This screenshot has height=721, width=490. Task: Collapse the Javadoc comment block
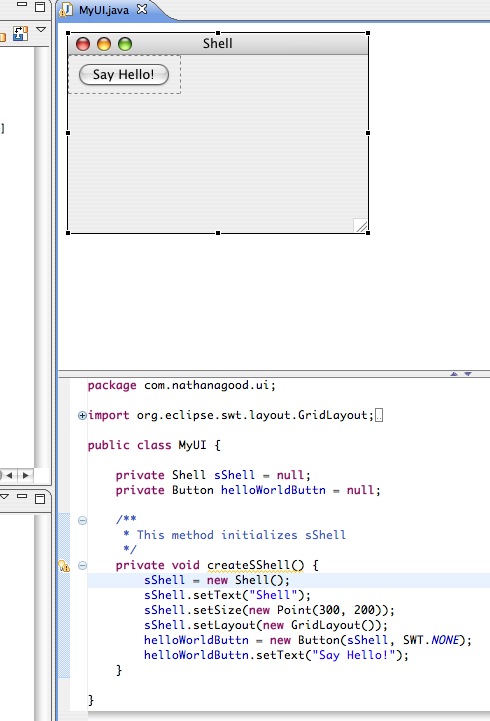point(82,520)
